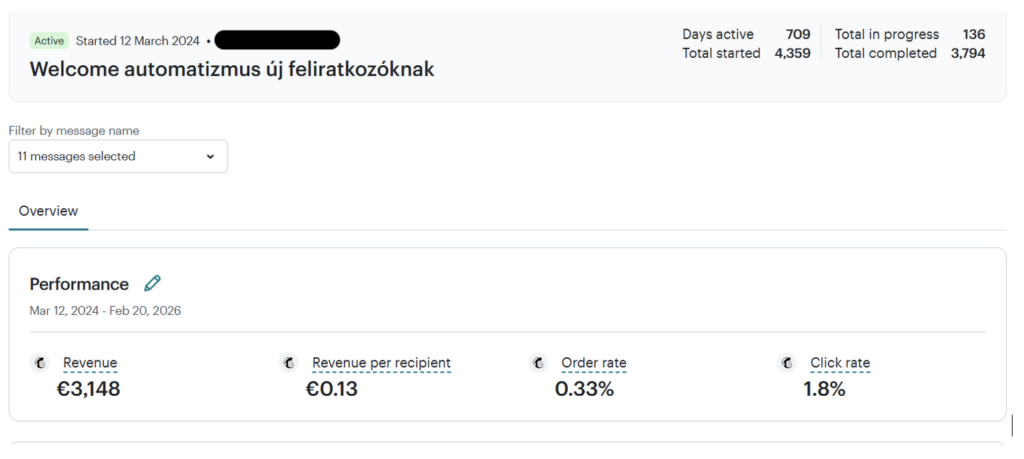
Task: Click the €3,148 revenue value
Action: coord(88,389)
